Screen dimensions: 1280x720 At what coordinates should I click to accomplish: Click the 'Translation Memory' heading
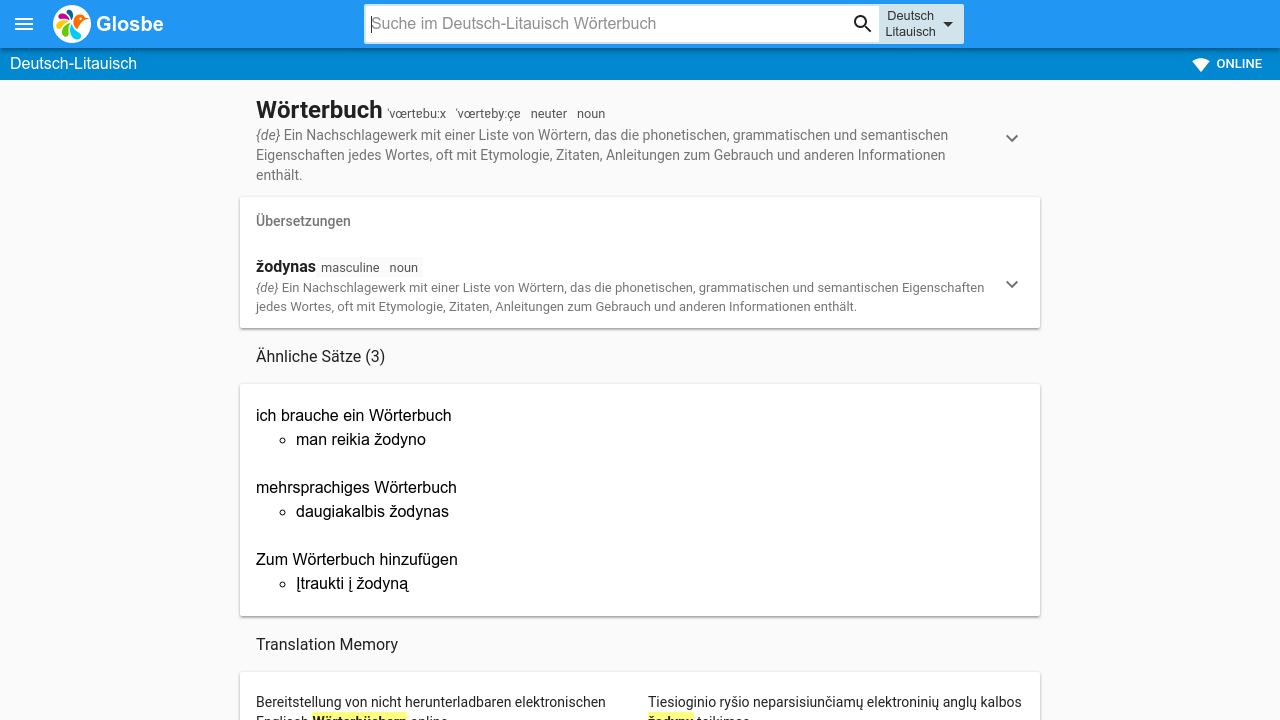coord(327,644)
